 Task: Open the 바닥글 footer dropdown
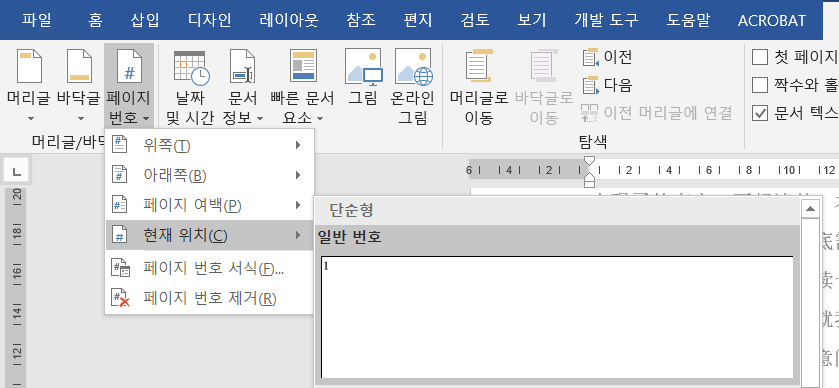(x=79, y=86)
